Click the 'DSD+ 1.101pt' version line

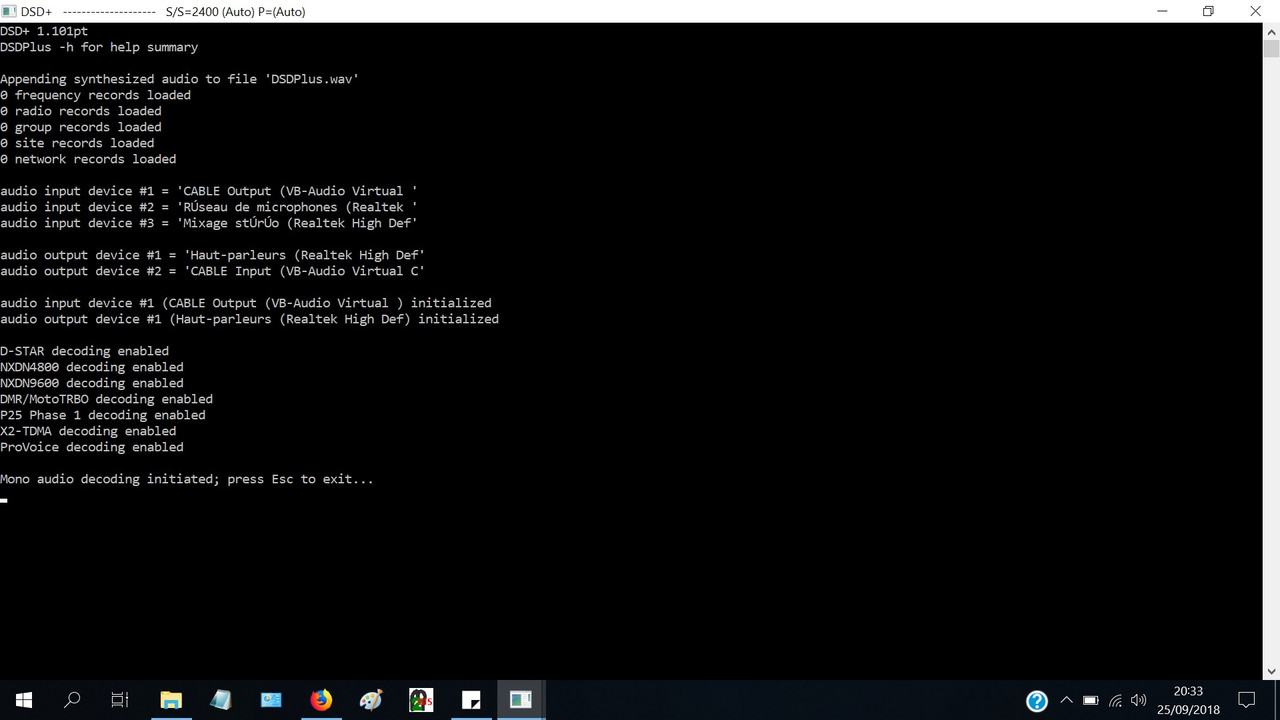[44, 31]
